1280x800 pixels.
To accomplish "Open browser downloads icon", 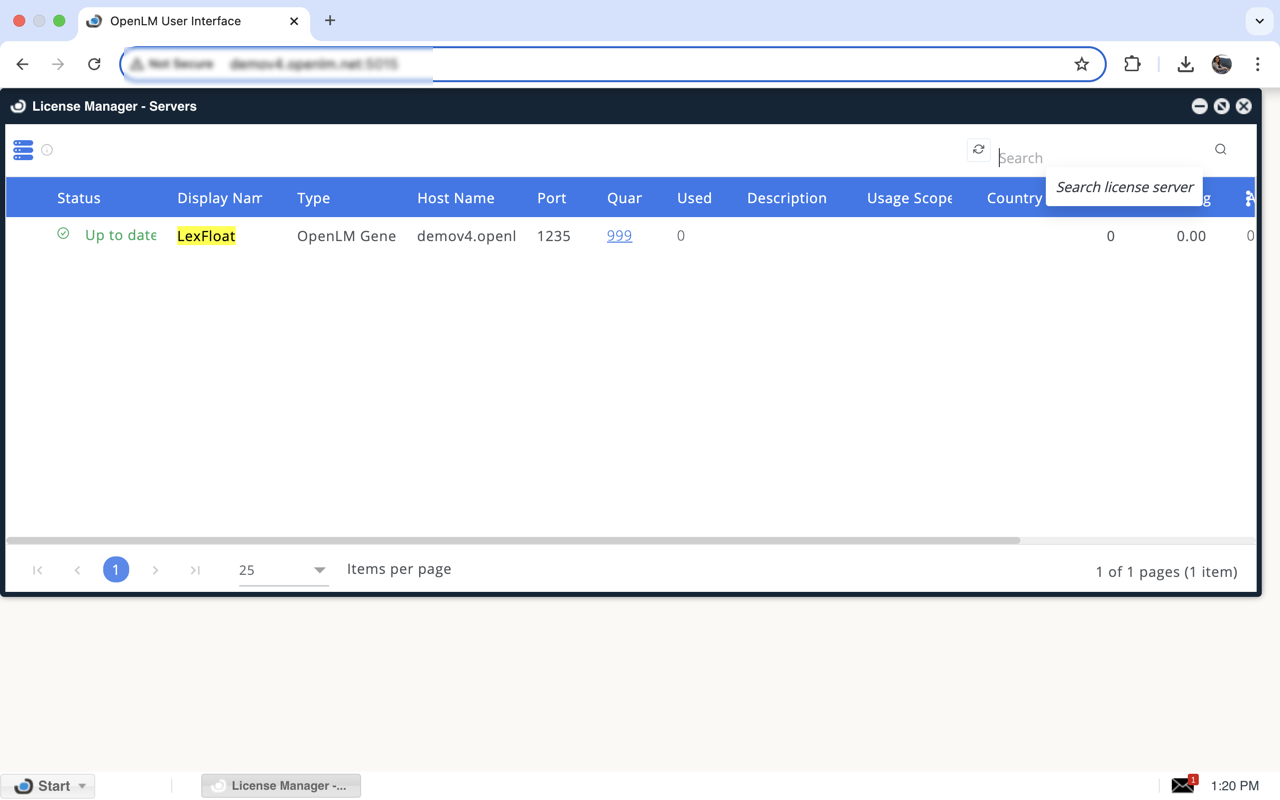I will click(1185, 64).
